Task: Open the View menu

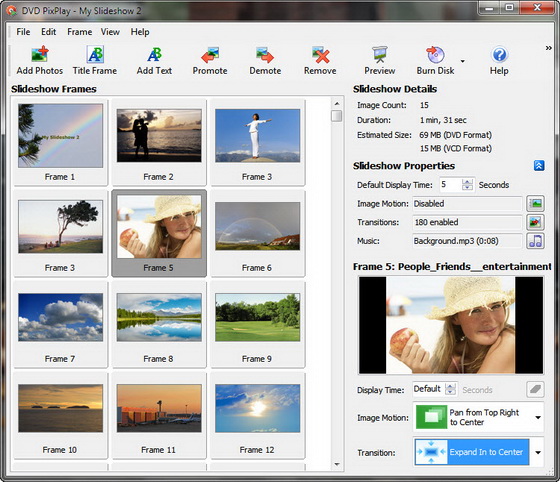Action: 110,32
